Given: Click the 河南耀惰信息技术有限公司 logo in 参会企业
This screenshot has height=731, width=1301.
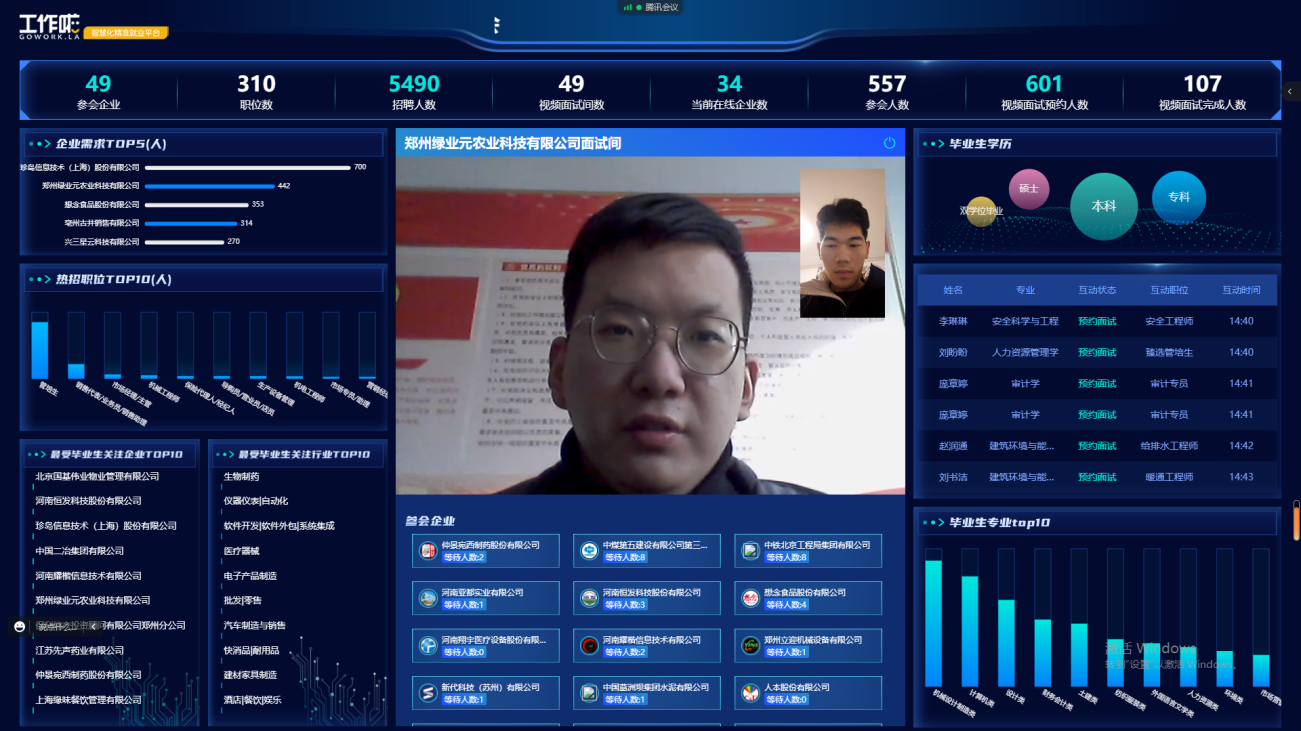Looking at the screenshot, I should [589, 646].
